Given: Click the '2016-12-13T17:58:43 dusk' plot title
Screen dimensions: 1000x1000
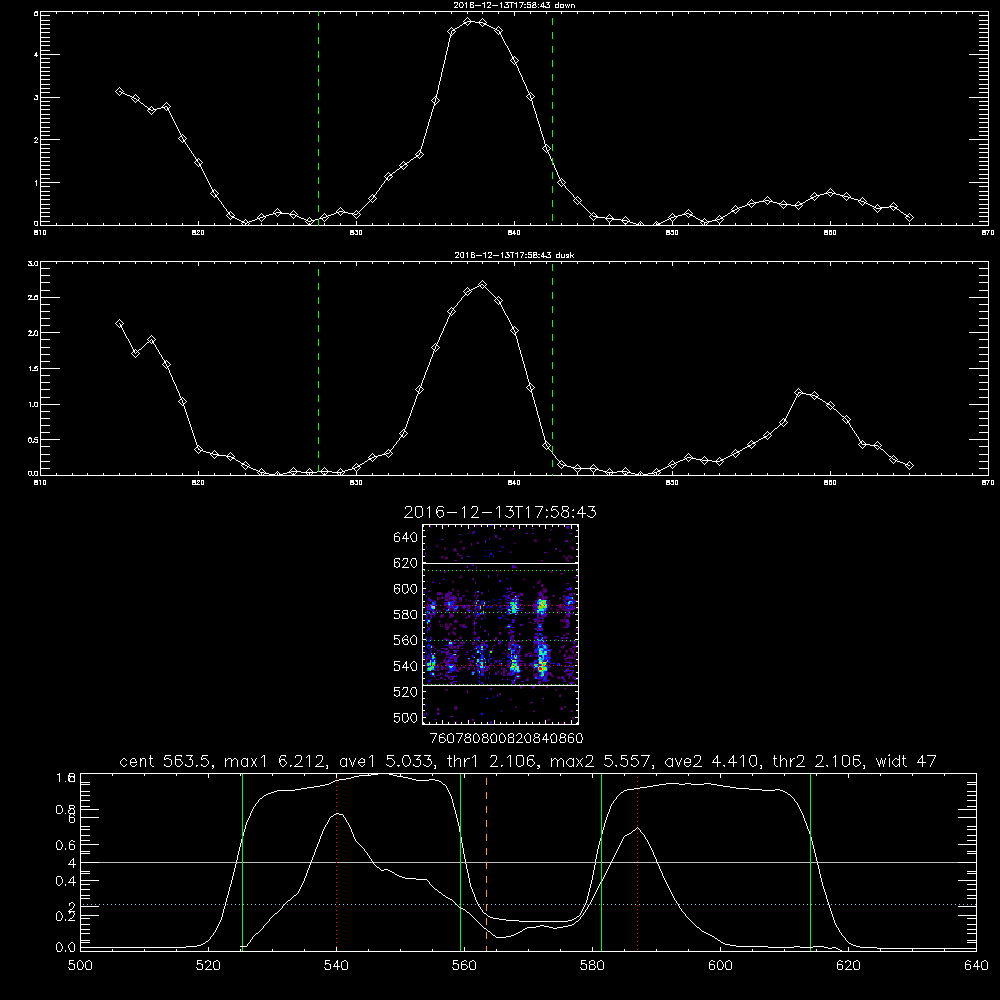Looking at the screenshot, I should coord(514,255).
